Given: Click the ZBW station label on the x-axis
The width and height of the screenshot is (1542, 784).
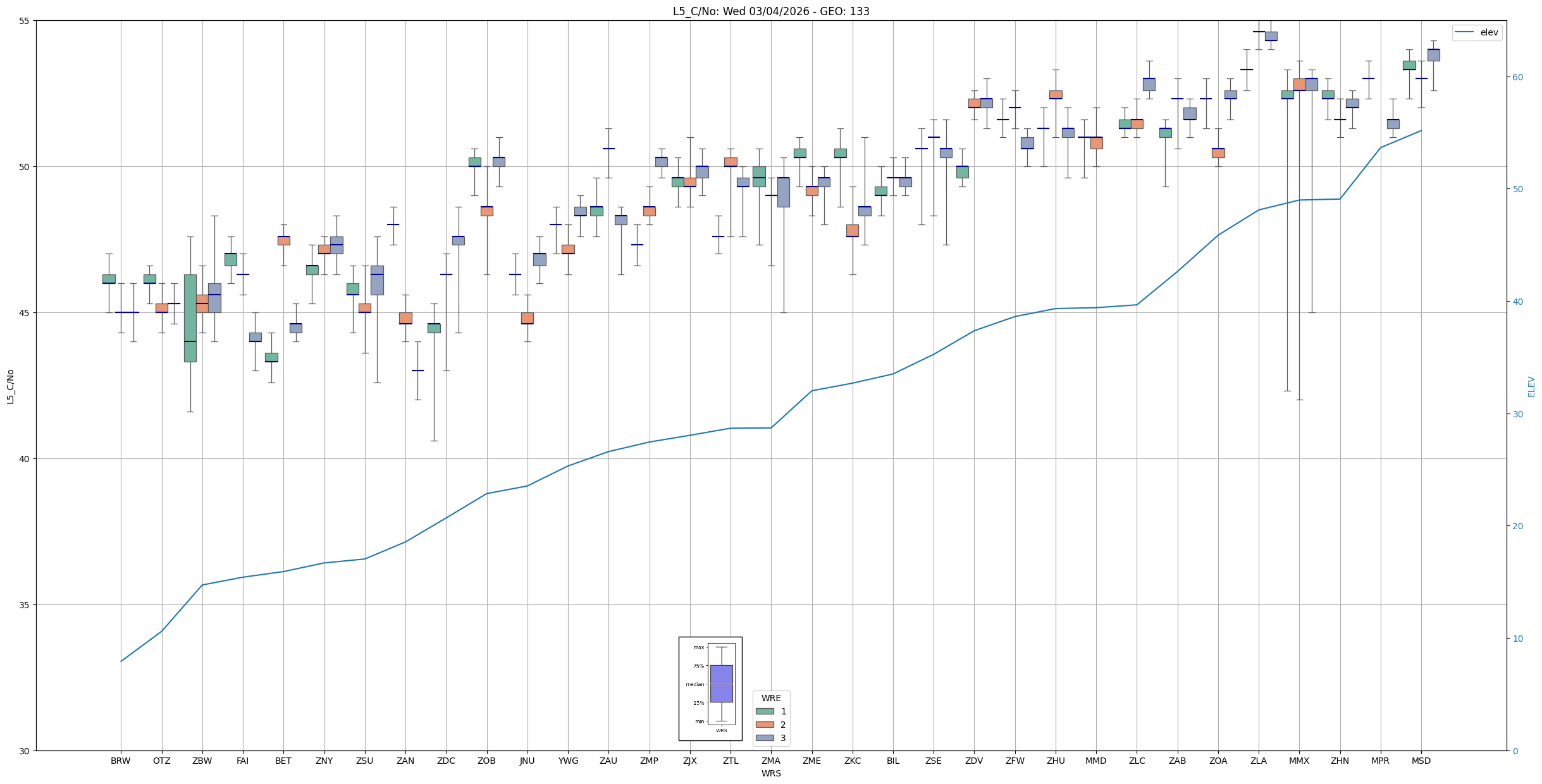Looking at the screenshot, I should tap(202, 761).
